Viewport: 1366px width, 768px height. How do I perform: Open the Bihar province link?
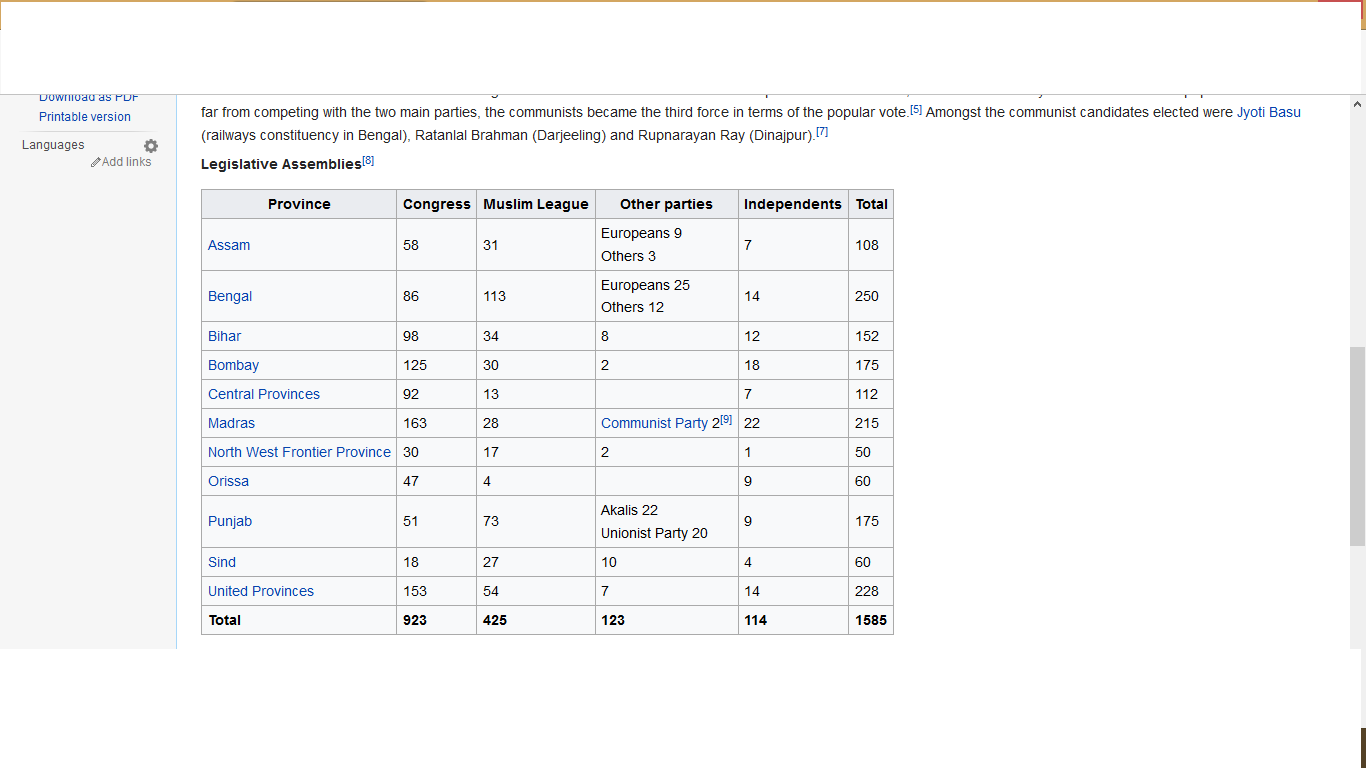coord(224,336)
